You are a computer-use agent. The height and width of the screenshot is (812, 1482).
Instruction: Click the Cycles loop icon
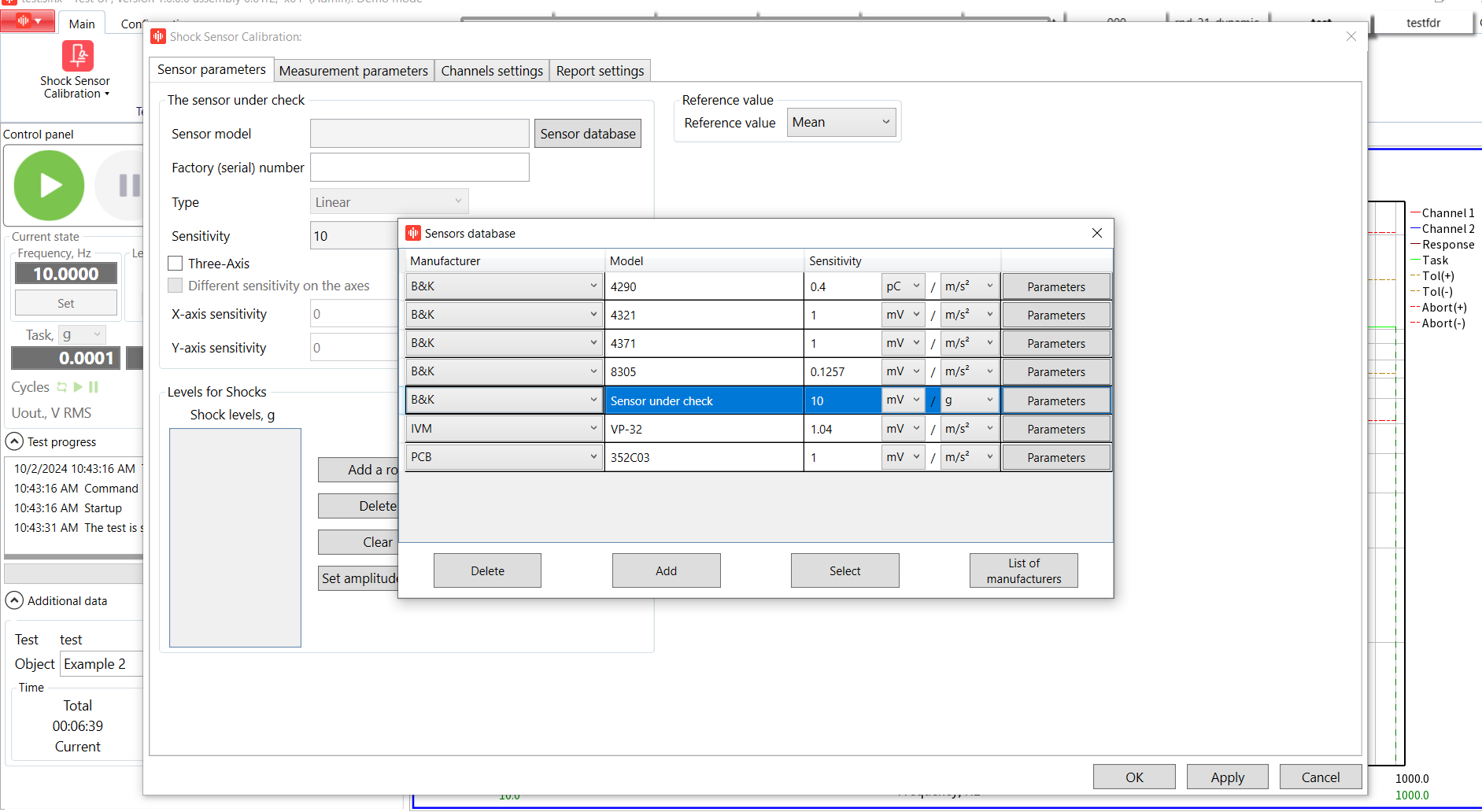pos(62,387)
